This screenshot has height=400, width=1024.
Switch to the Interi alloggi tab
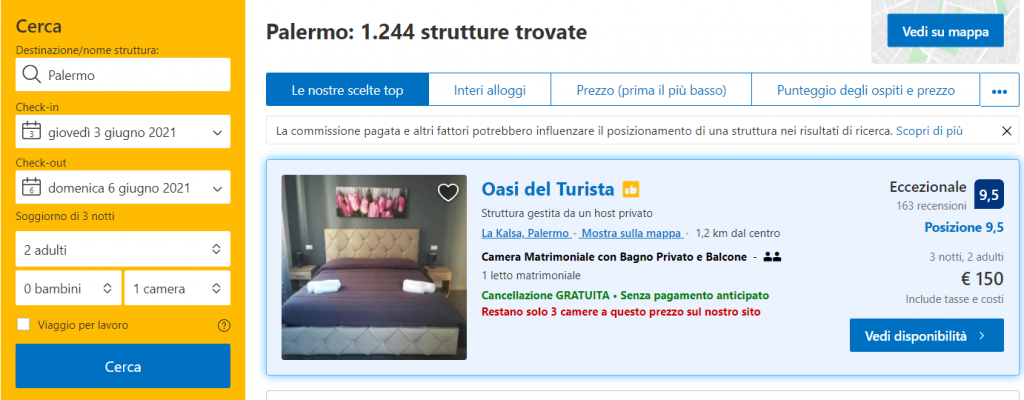click(490, 90)
